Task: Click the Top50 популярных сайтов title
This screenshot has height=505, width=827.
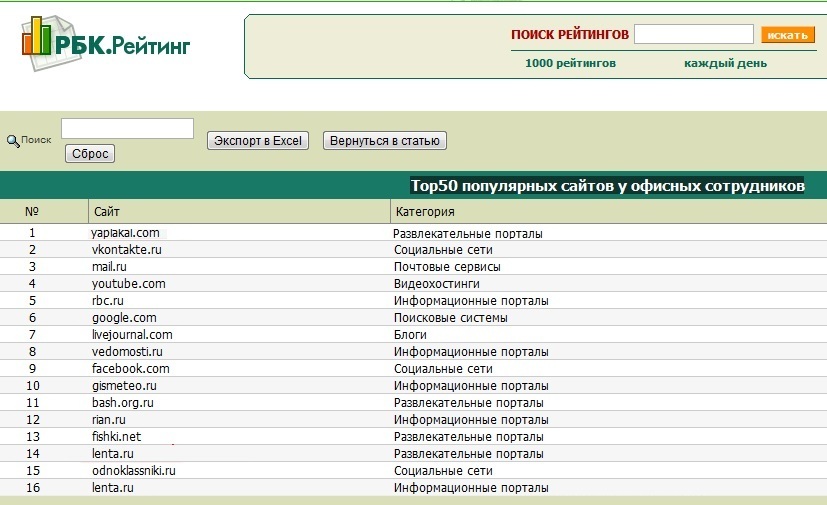Action: pyautogui.click(x=608, y=186)
